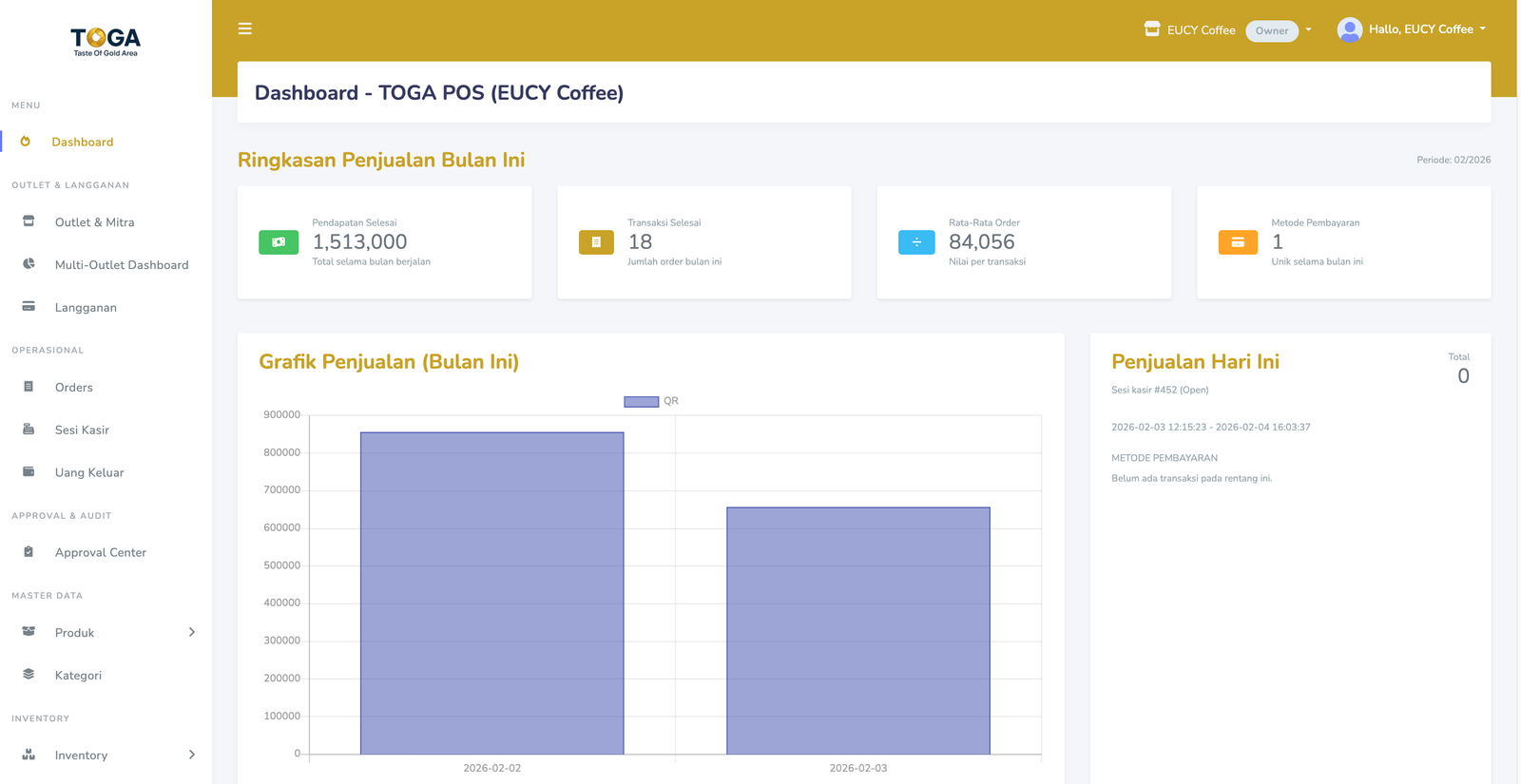Image resolution: width=1521 pixels, height=784 pixels.
Task: Click the 2026-02-02 bar in sales chart
Action: click(491, 594)
